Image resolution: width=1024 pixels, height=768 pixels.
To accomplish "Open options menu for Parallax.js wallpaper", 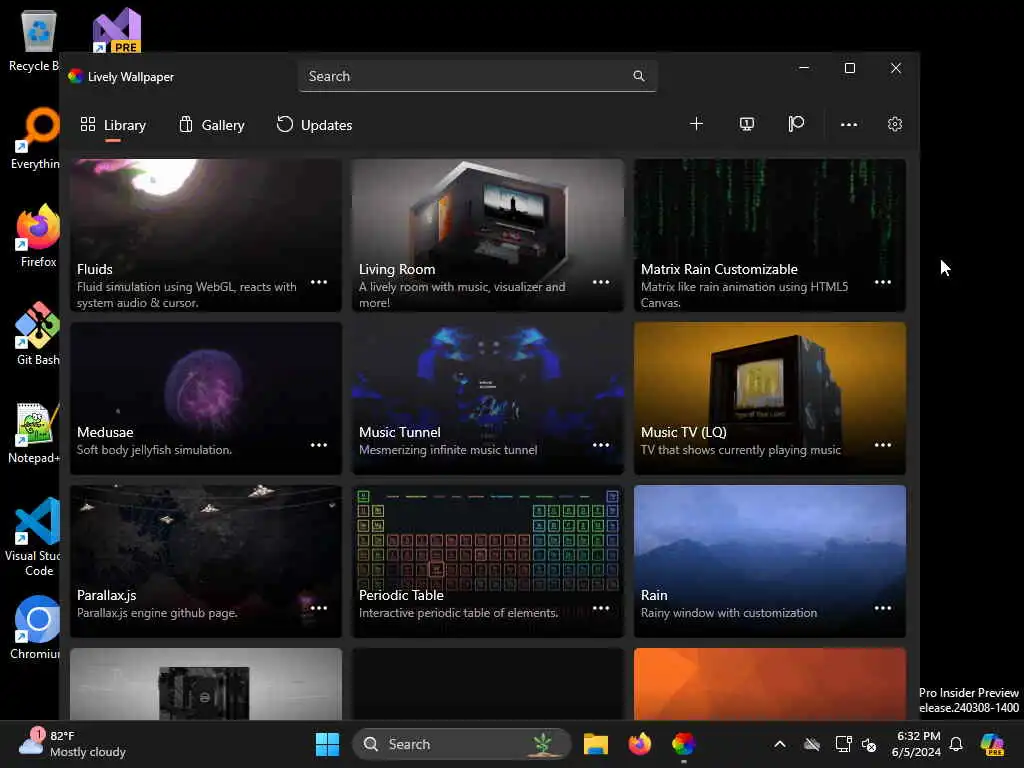I will pyautogui.click(x=319, y=608).
